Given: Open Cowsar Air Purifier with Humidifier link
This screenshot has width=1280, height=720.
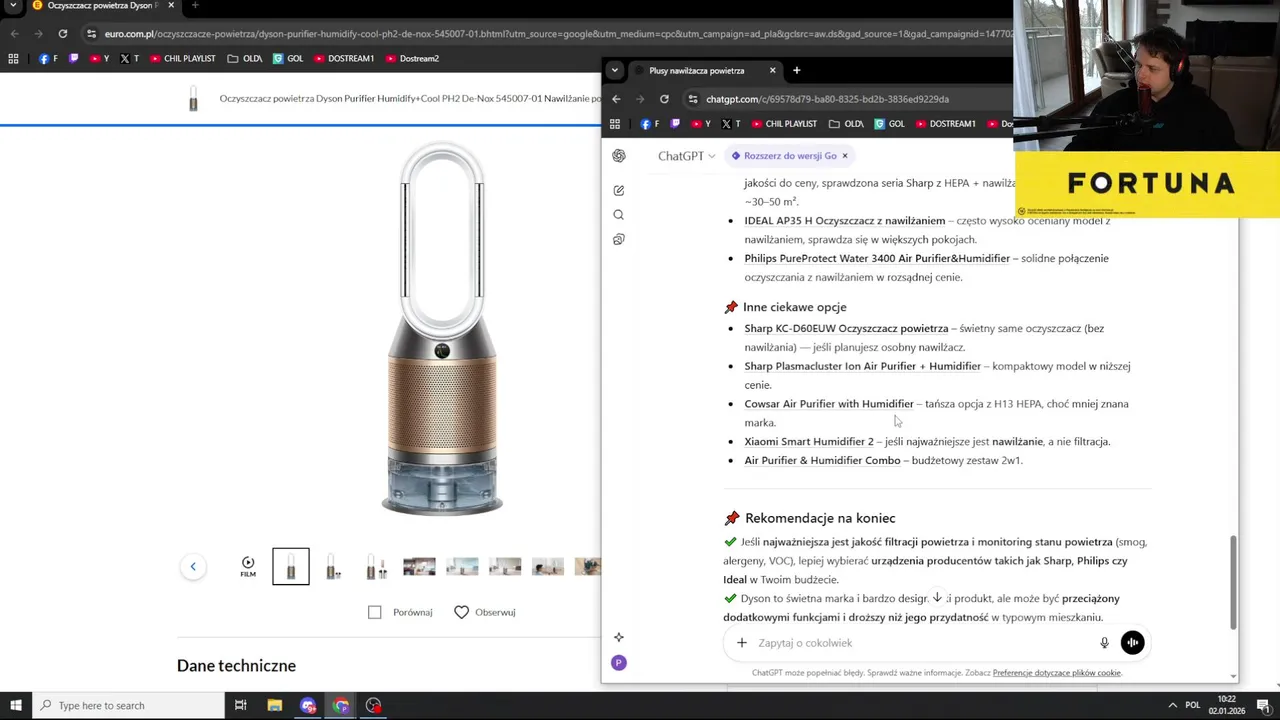Looking at the screenshot, I should coord(829,404).
